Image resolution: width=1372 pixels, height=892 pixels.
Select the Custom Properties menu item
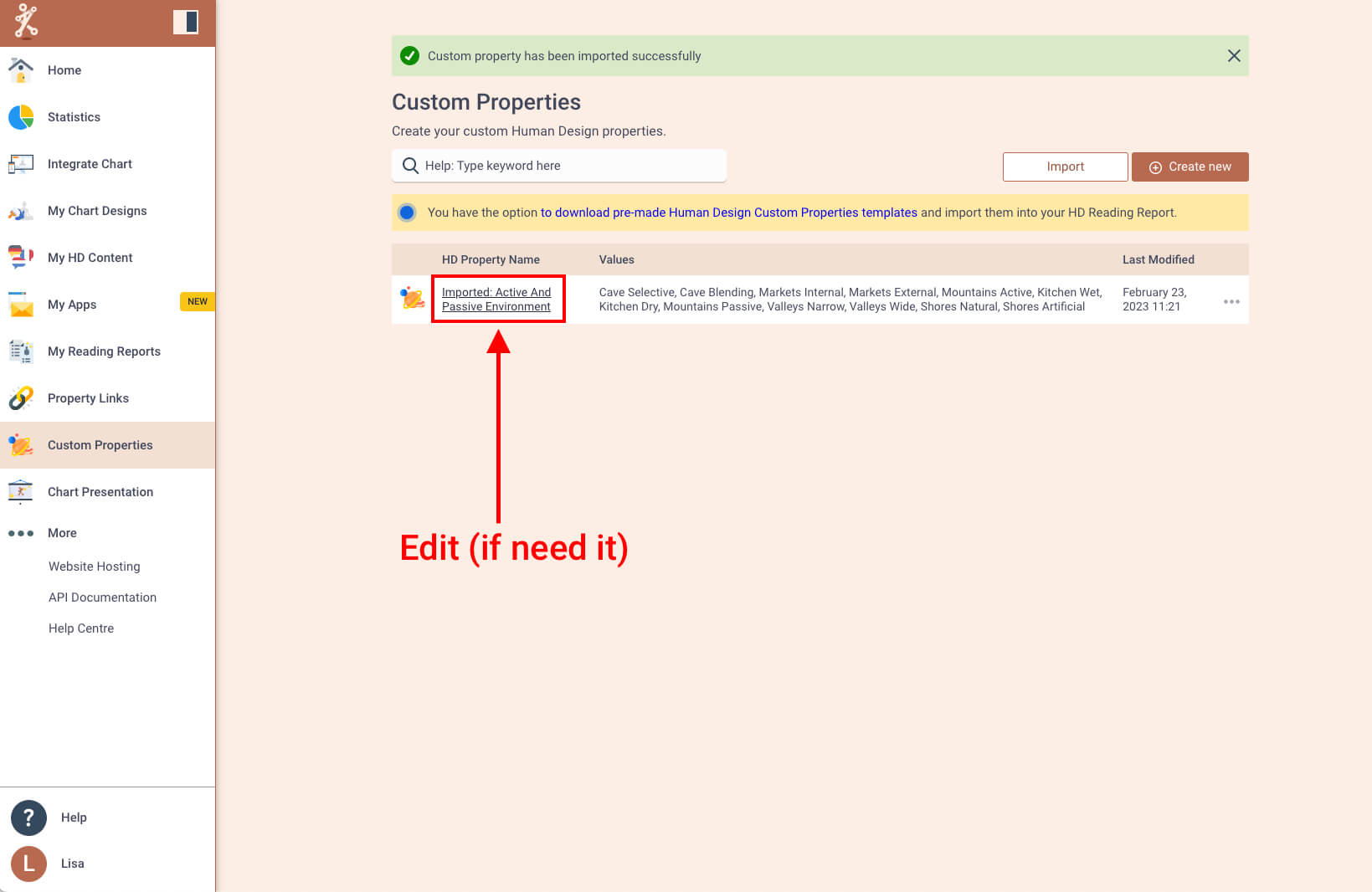pos(100,445)
